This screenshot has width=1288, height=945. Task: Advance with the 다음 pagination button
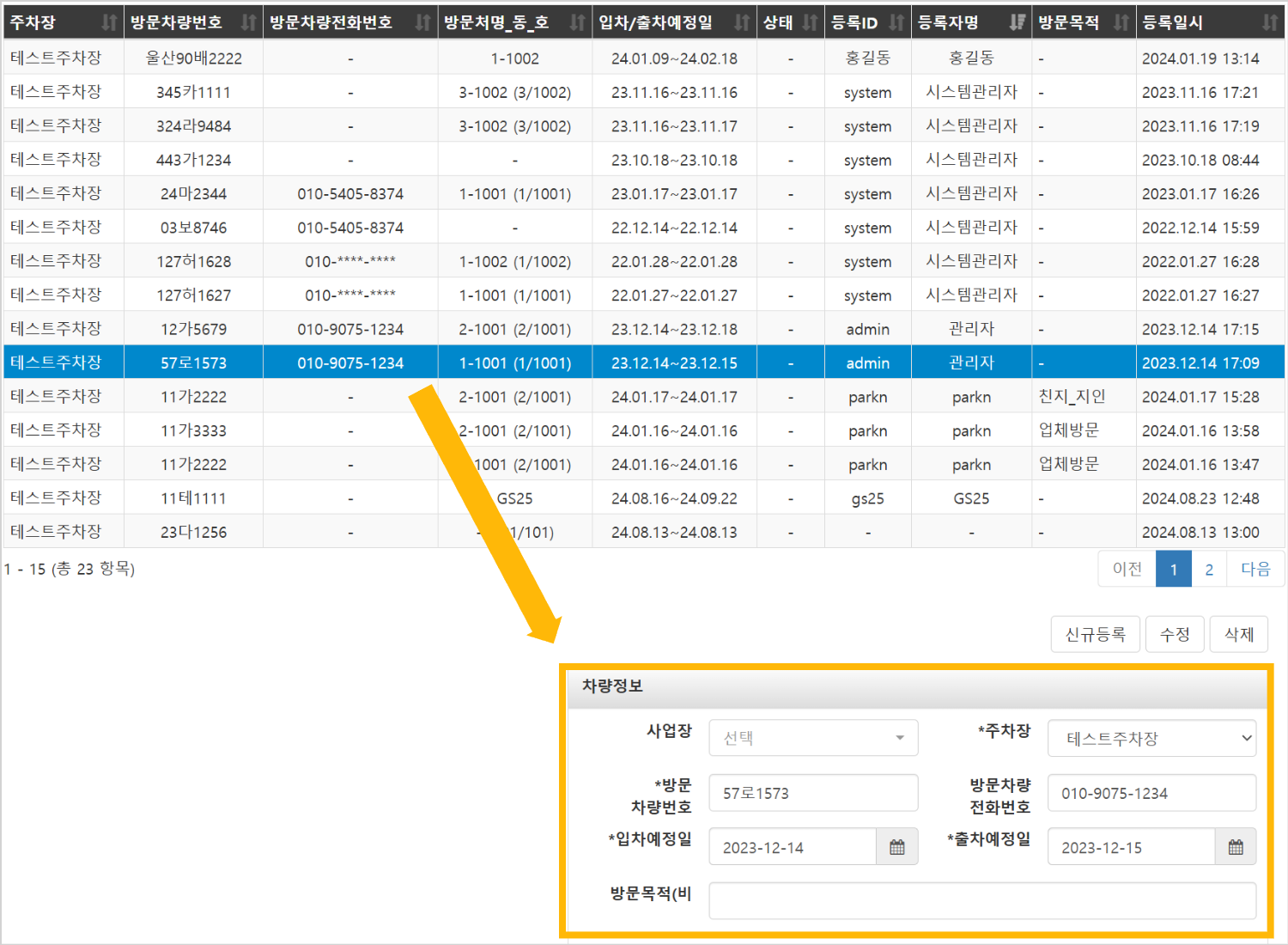pyautogui.click(x=1255, y=569)
